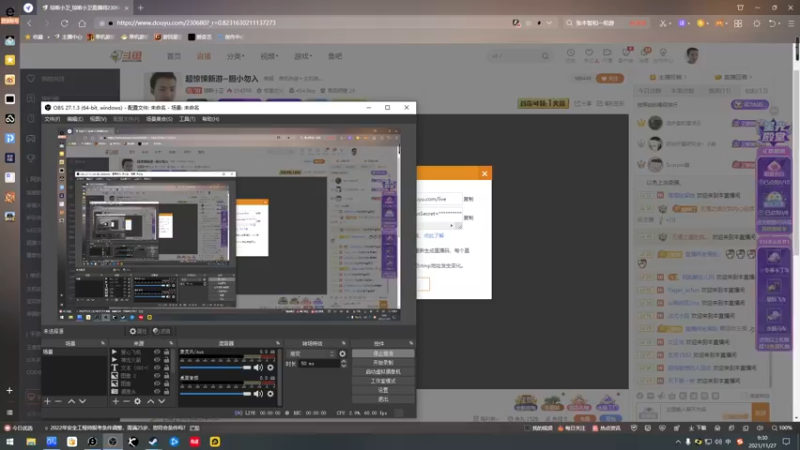
Task: Move source up in 来源 panel
Action: [151, 402]
